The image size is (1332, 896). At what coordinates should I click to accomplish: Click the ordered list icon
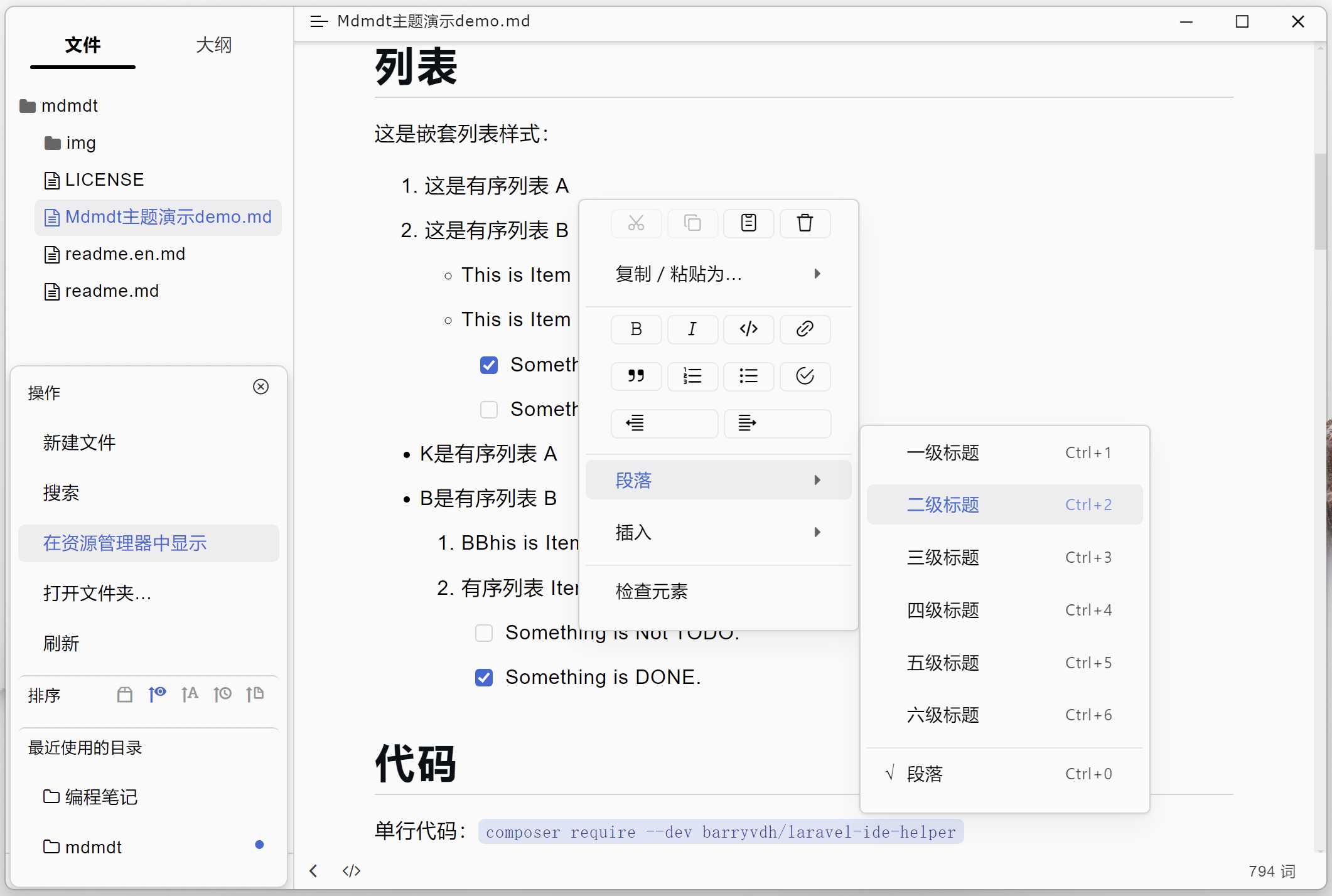pyautogui.click(x=692, y=376)
